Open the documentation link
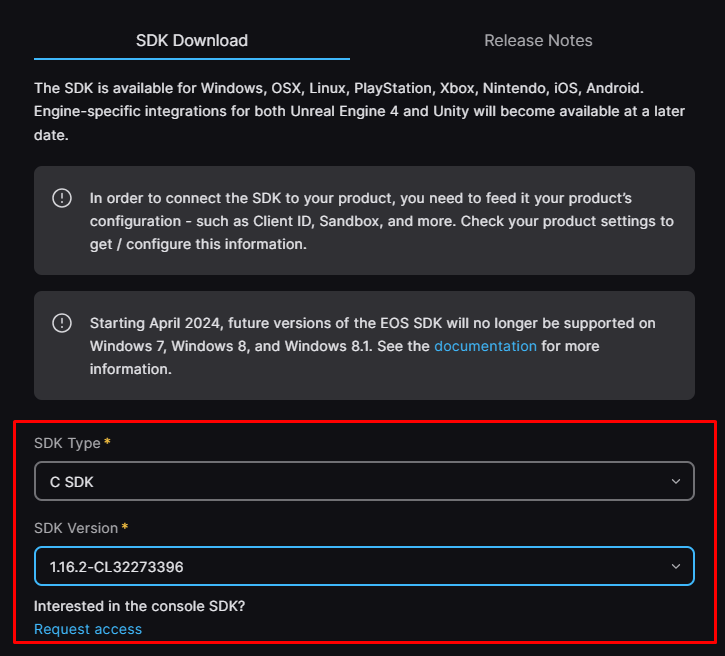Viewport: 725px width, 656px height. tap(485, 346)
